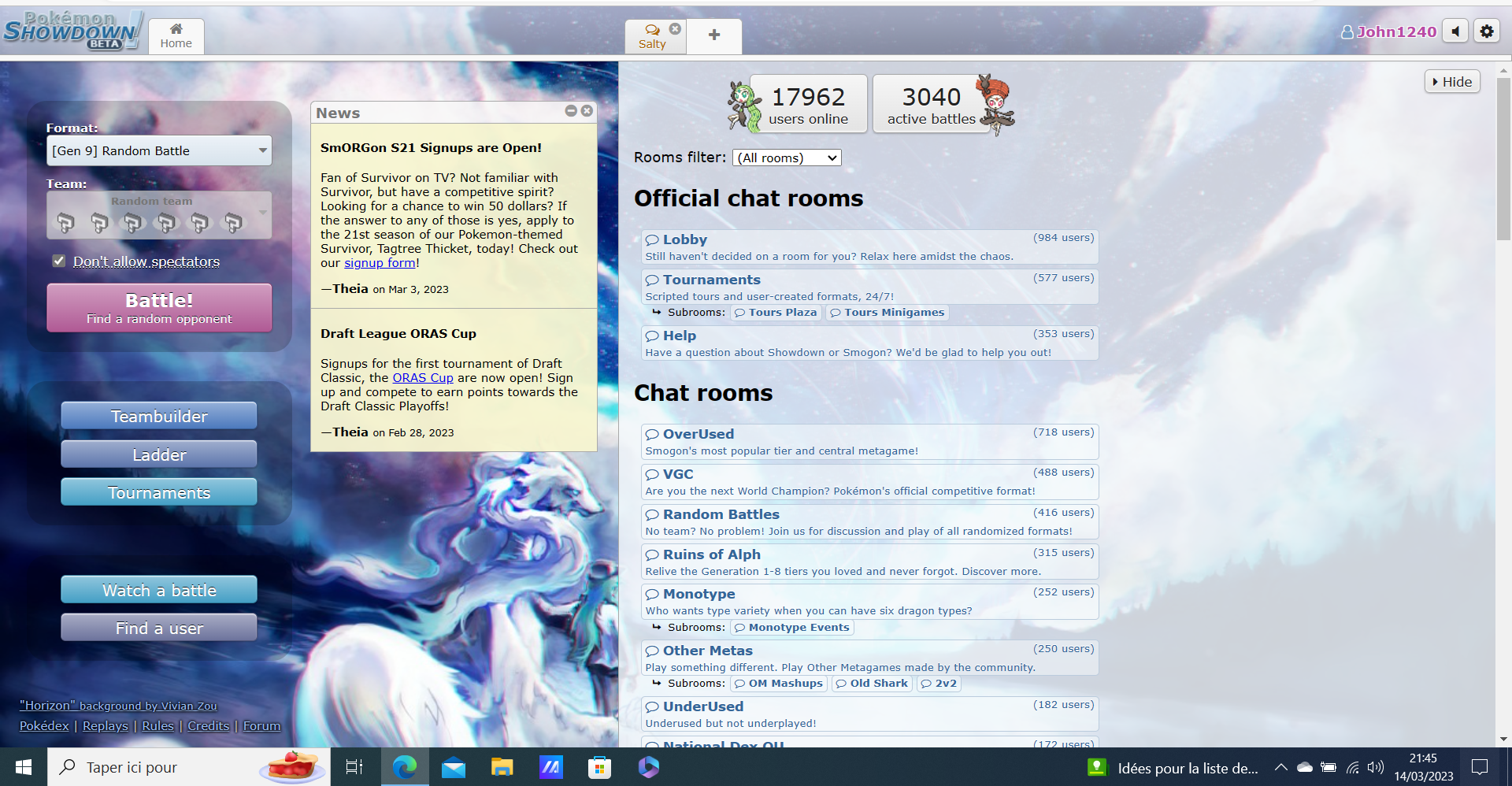Open Microsoft Store from the taskbar
1512x786 pixels.
tap(599, 767)
